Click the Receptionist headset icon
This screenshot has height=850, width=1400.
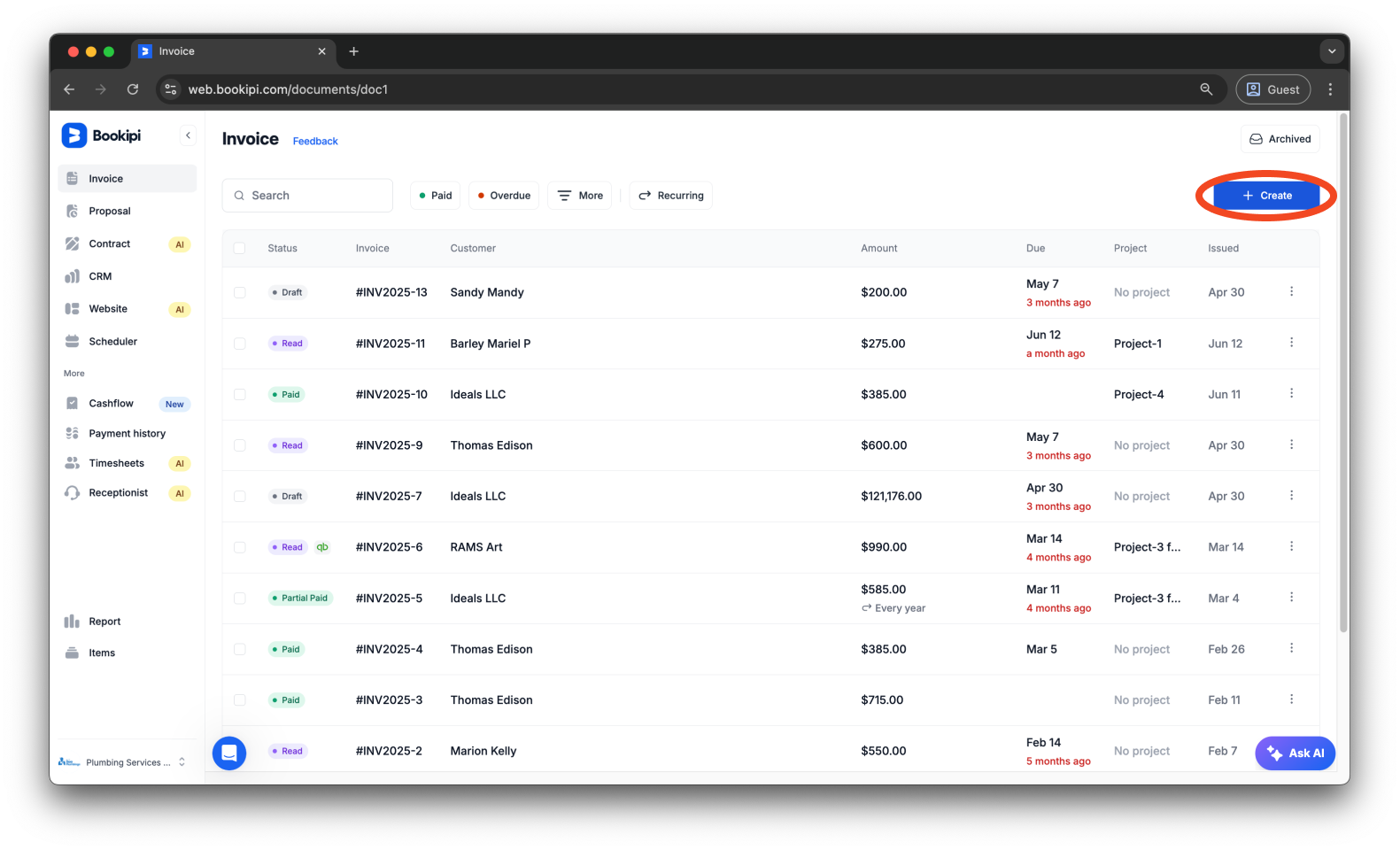73,493
